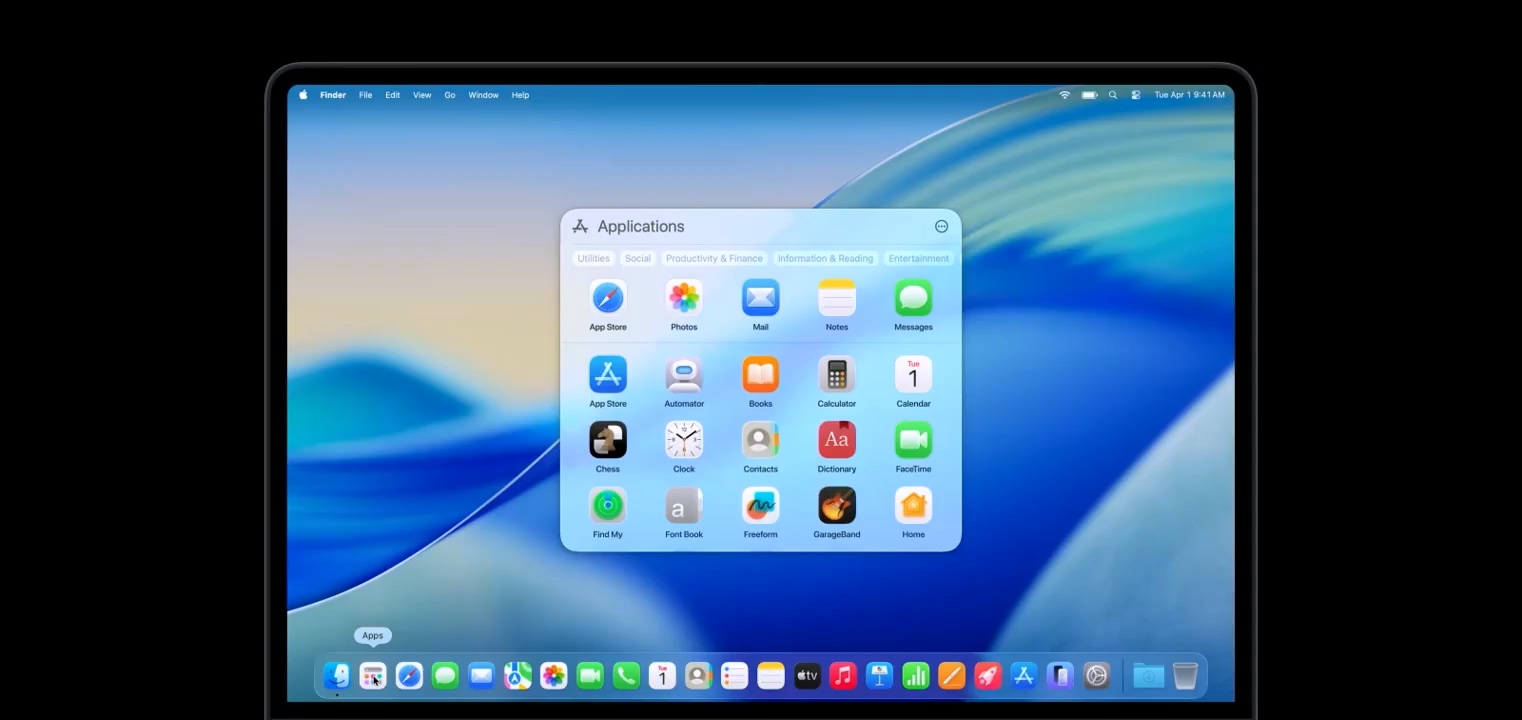
Task: Launch Font Book app
Action: (684, 506)
